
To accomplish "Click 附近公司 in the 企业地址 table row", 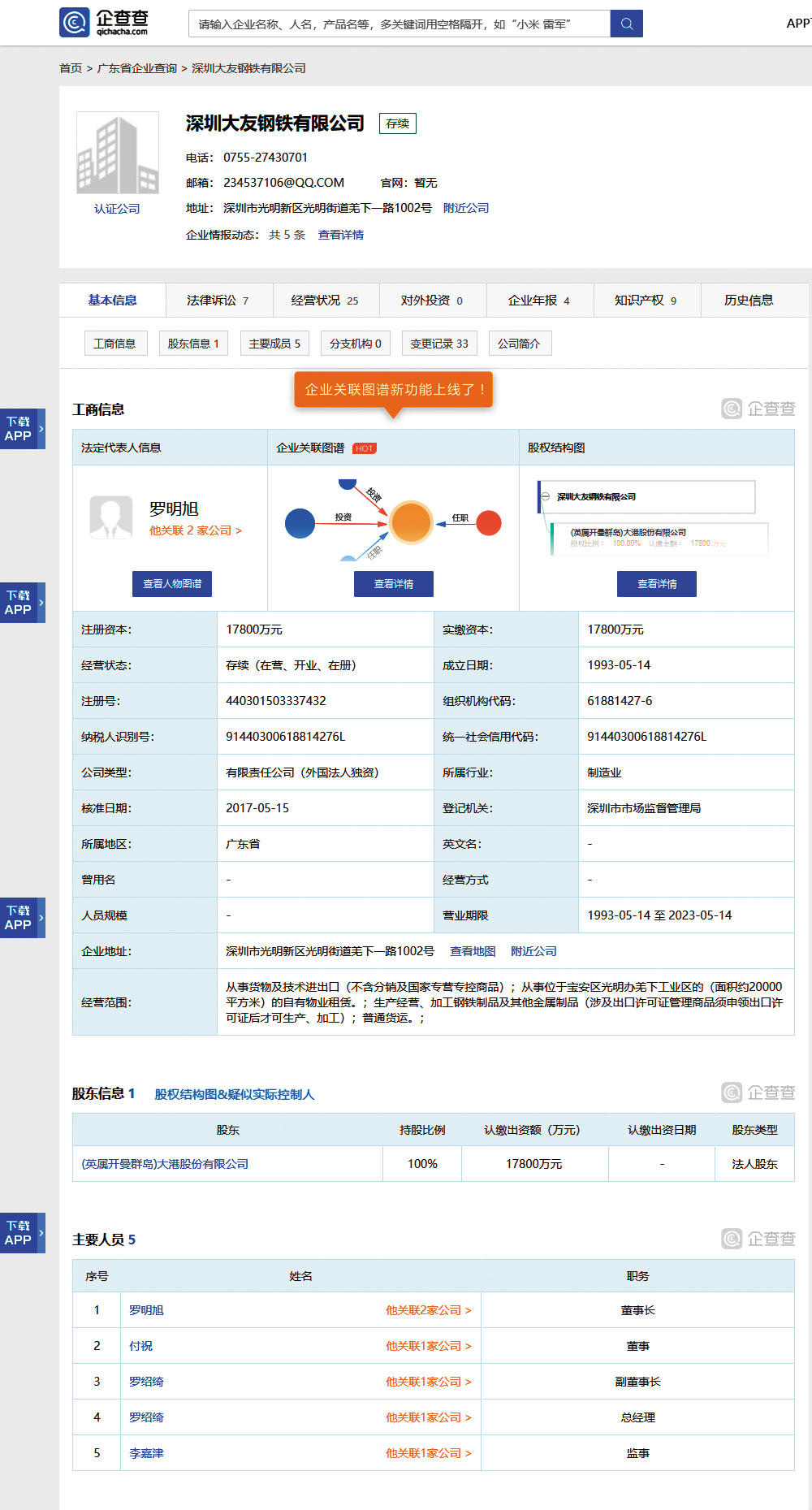I will pyautogui.click(x=533, y=951).
